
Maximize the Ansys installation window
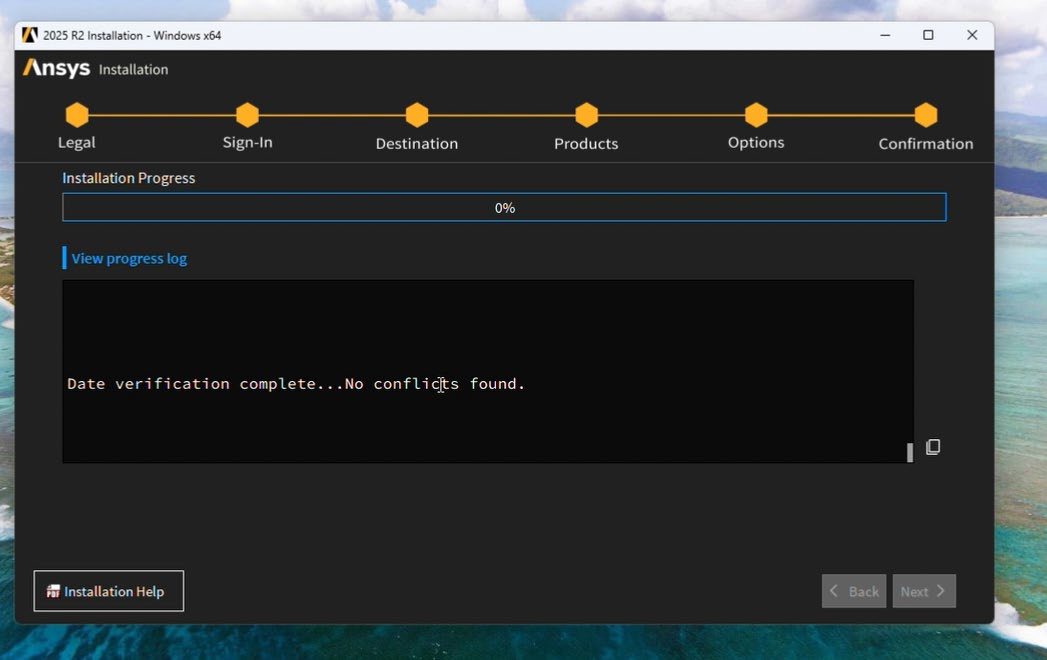(x=928, y=35)
